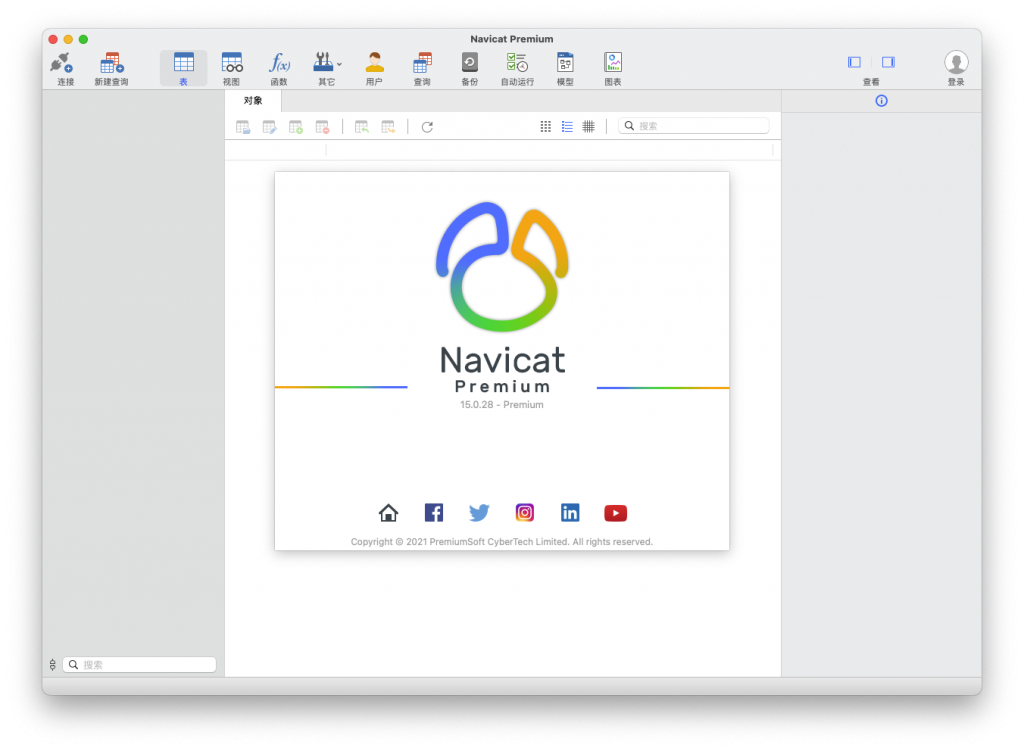The width and height of the screenshot is (1024, 751).
Task: Switch to the 对象 objects tab
Action: tap(253, 101)
